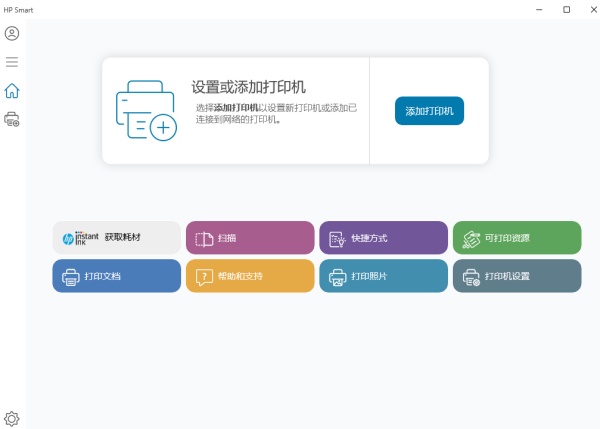Image resolution: width=600 pixels, height=429 pixels.
Task: Open the 打印照片 tile
Action: (383, 276)
